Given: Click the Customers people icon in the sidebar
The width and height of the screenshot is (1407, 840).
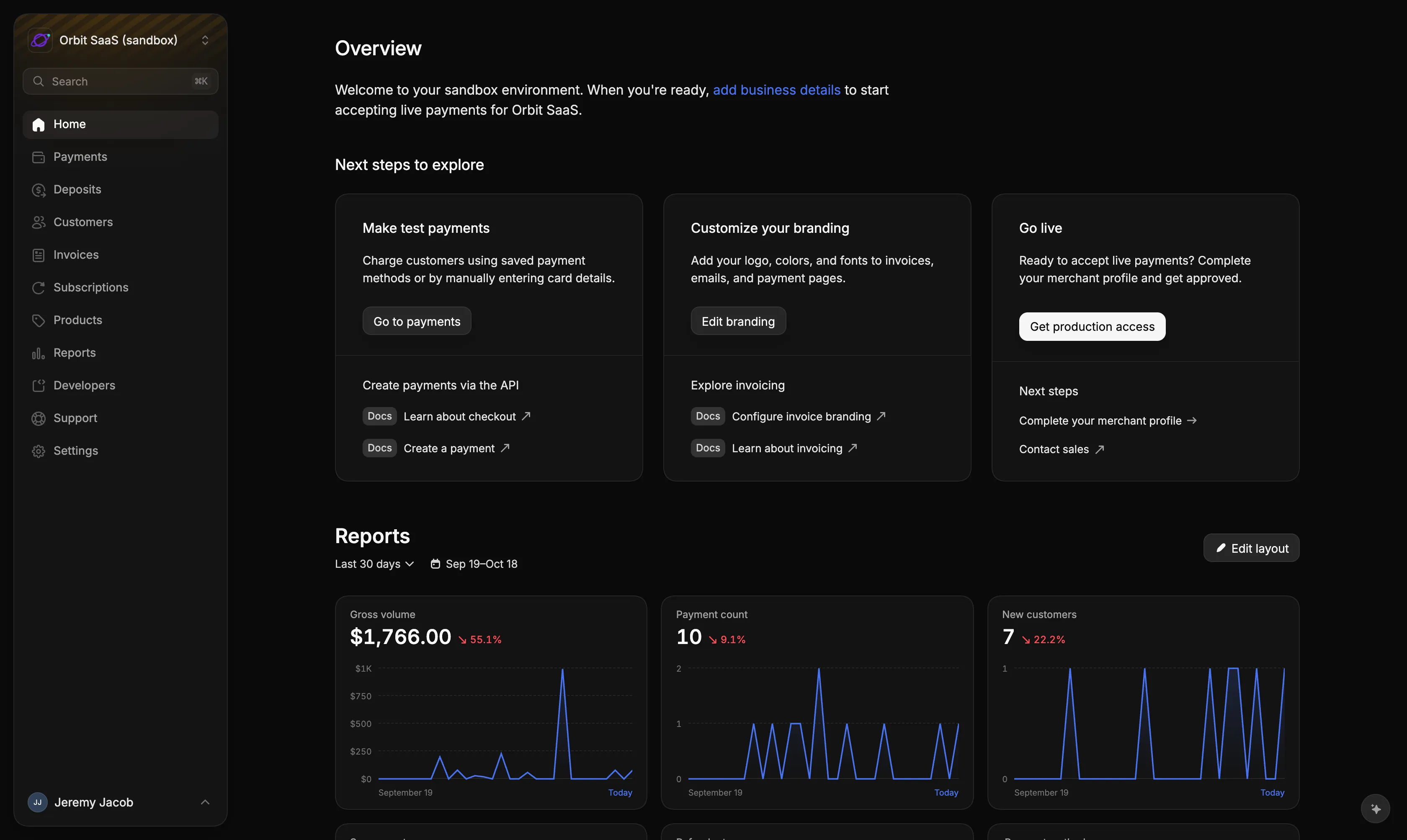Looking at the screenshot, I should point(39,222).
